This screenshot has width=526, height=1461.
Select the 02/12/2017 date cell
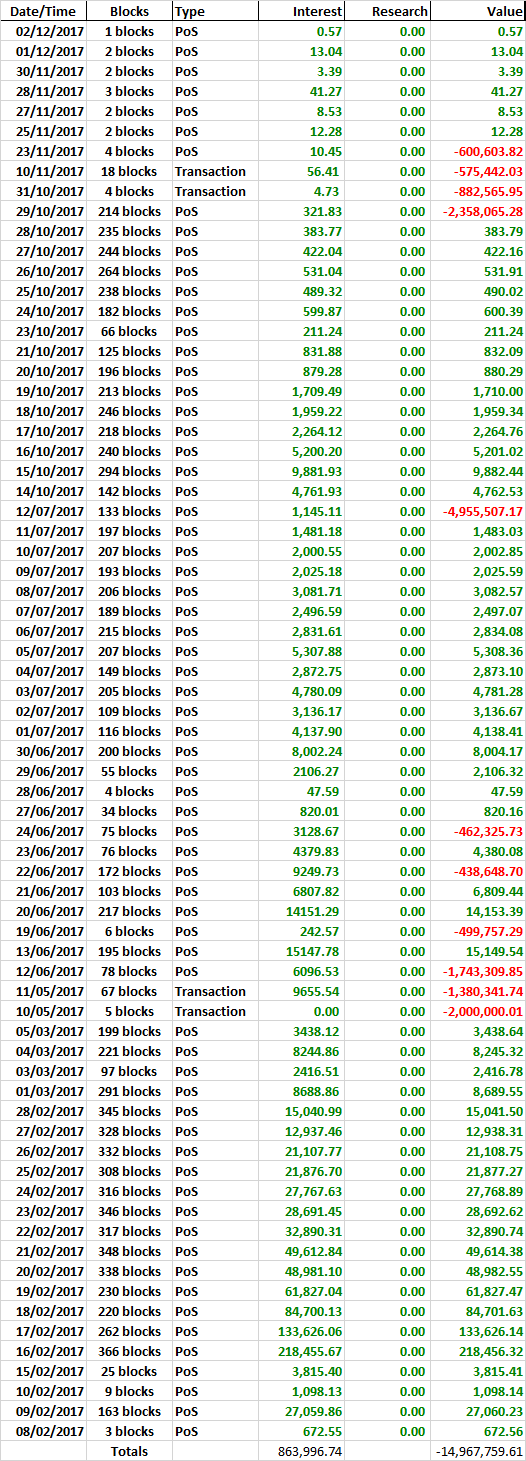coord(43,31)
